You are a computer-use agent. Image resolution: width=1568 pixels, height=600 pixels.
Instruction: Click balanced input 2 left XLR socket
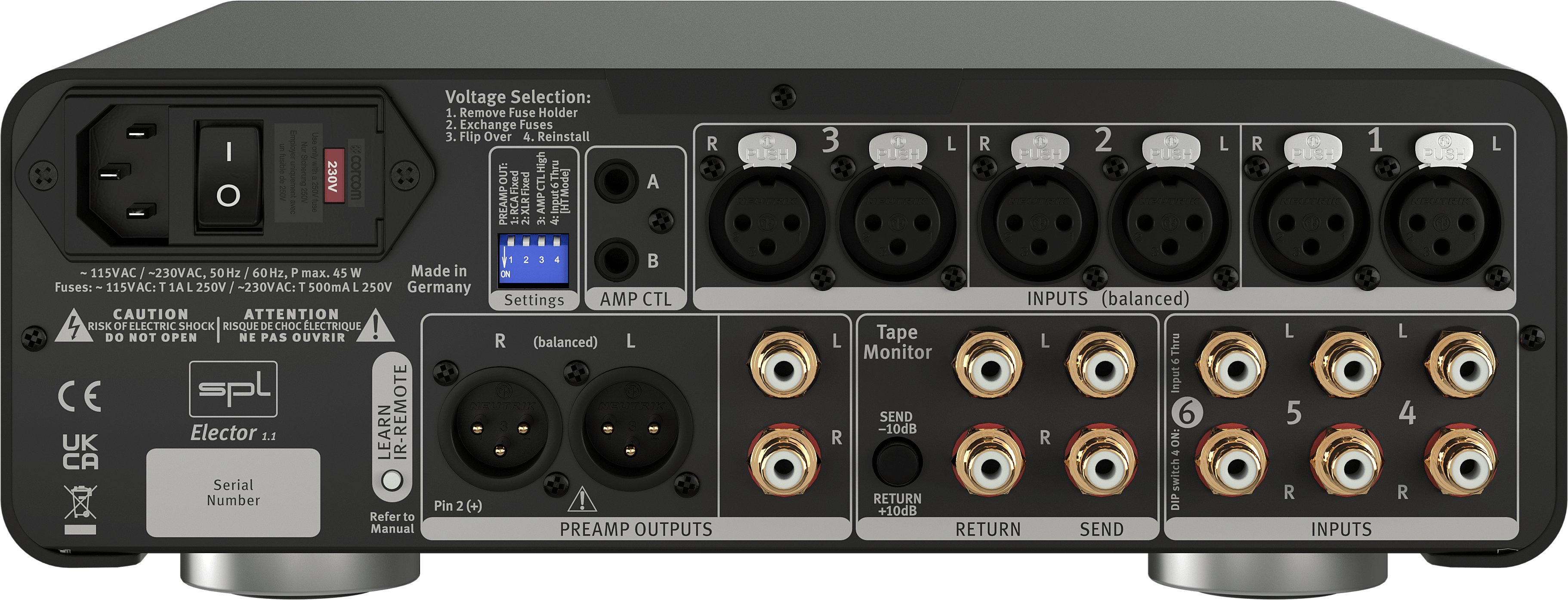1169,223
